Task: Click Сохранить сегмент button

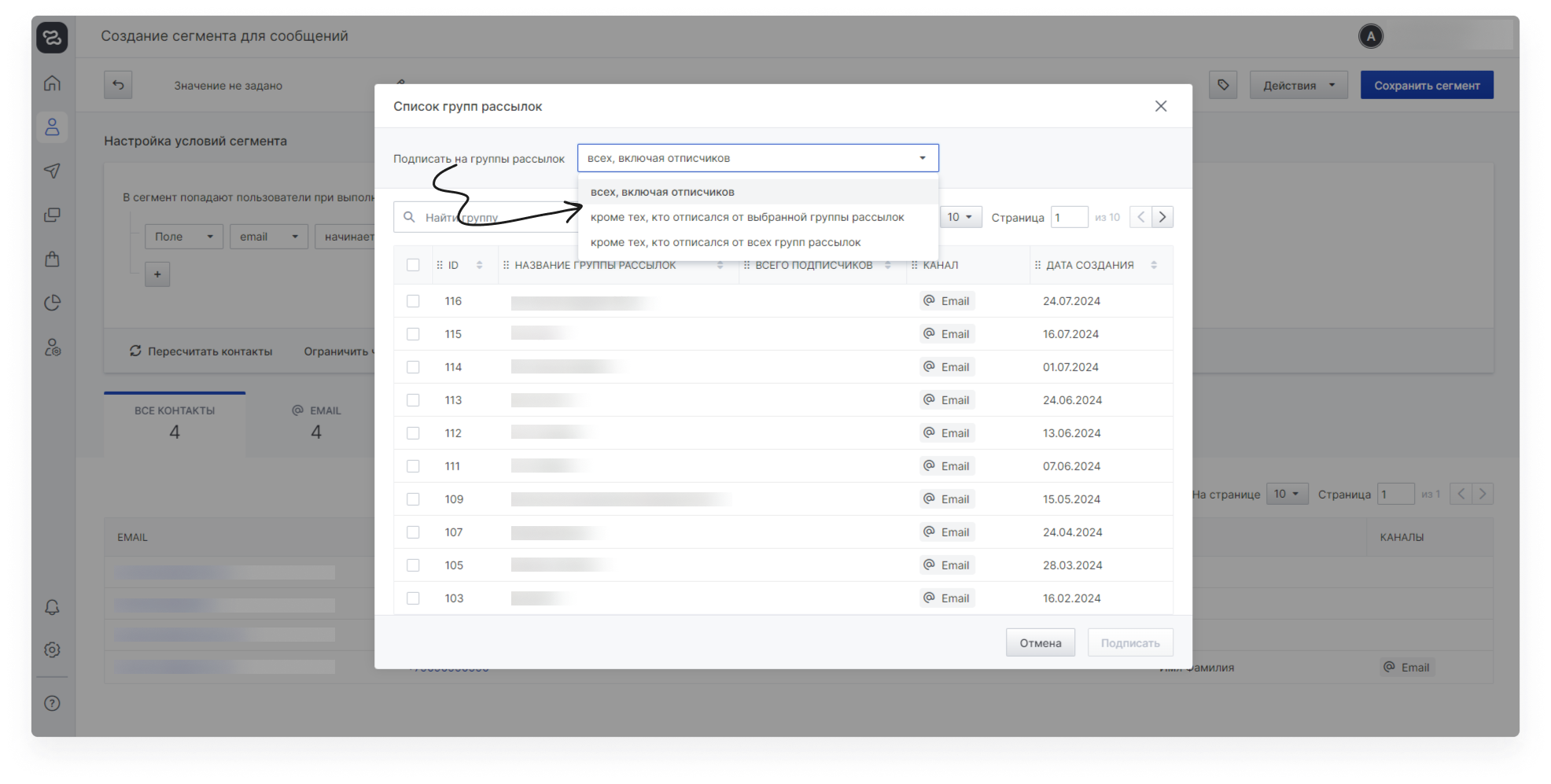Action: pyautogui.click(x=1427, y=85)
